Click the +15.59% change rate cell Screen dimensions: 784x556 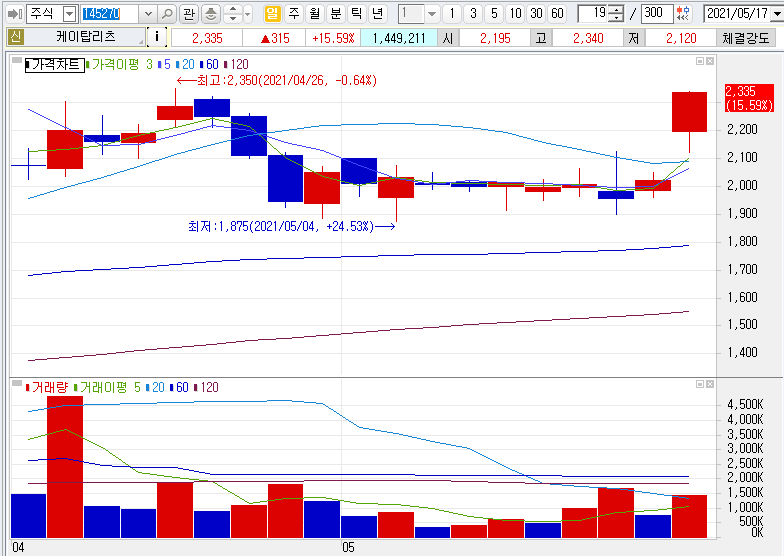[x=333, y=38]
